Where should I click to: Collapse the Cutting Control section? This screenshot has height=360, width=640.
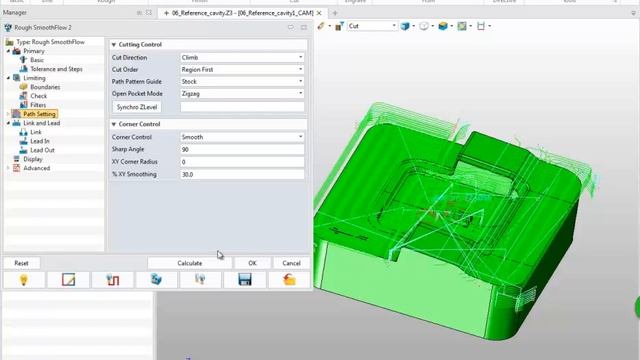[x=114, y=44]
